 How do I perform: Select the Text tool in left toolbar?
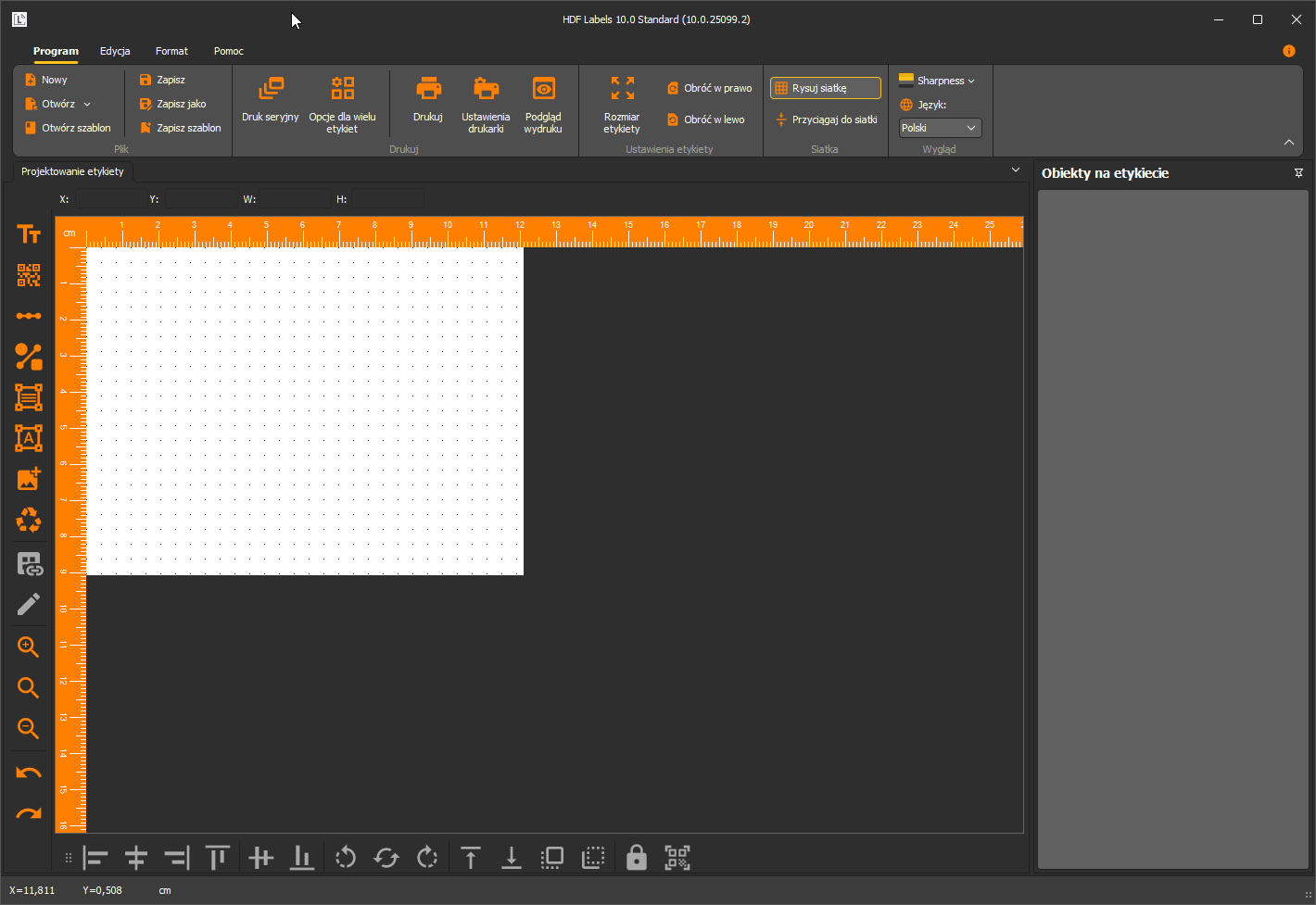29,234
